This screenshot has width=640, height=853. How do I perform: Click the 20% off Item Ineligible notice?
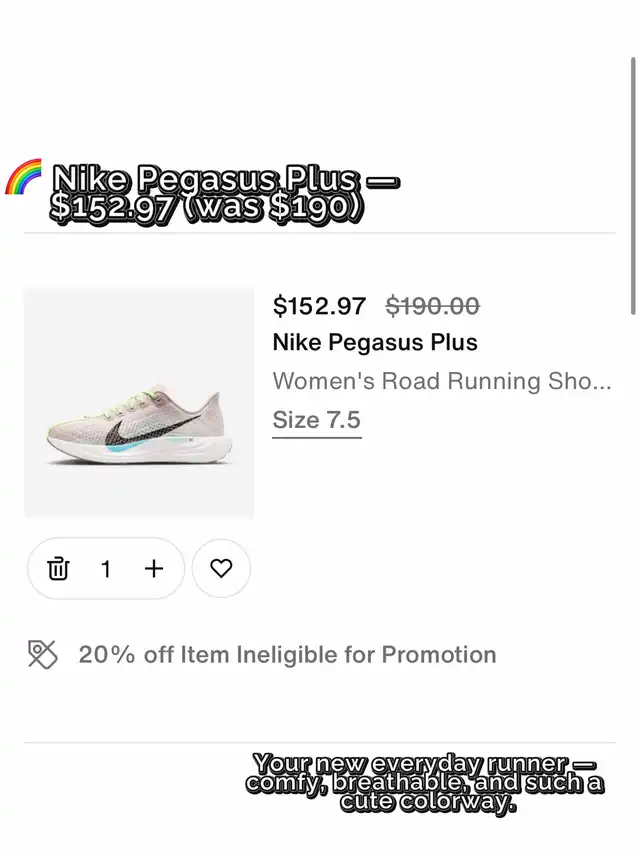(x=287, y=655)
